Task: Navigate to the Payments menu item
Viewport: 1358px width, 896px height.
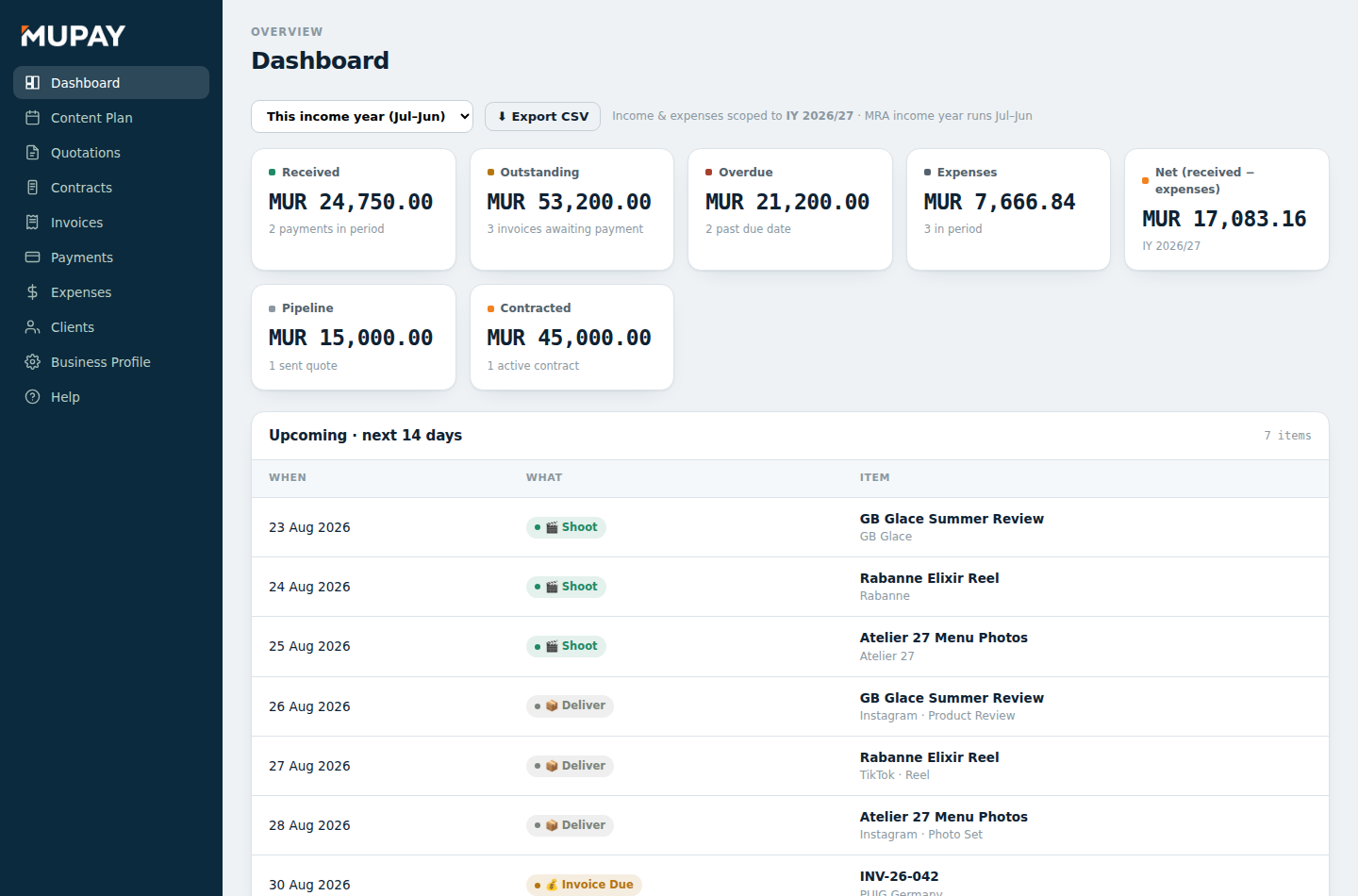Action: [111, 257]
